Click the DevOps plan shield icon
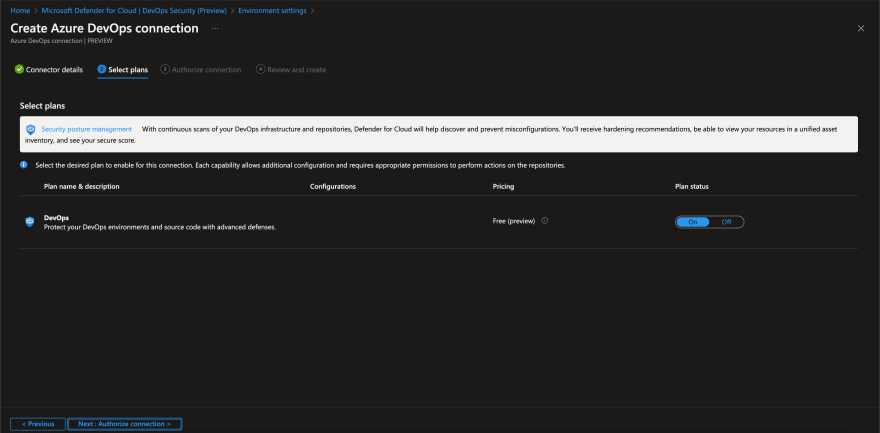The width and height of the screenshot is (880, 433). (x=30, y=222)
